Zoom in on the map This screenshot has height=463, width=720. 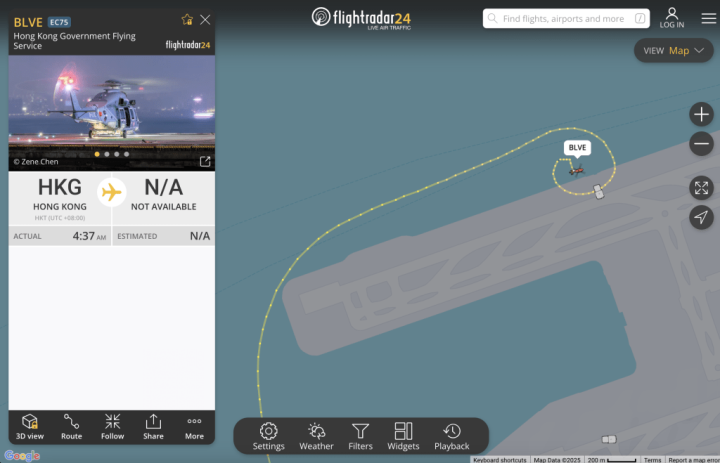point(701,114)
